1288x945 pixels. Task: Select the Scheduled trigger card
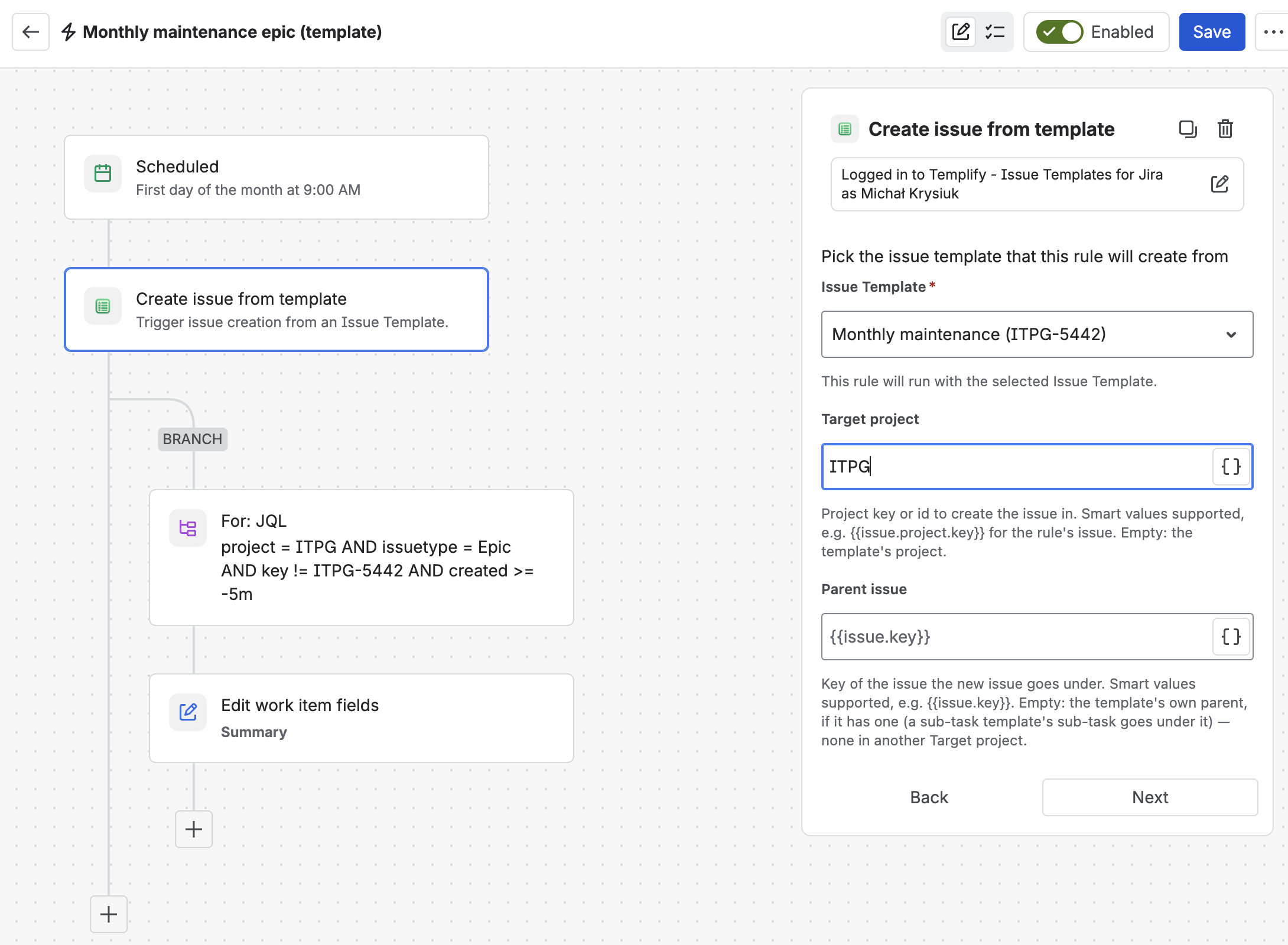pos(277,177)
